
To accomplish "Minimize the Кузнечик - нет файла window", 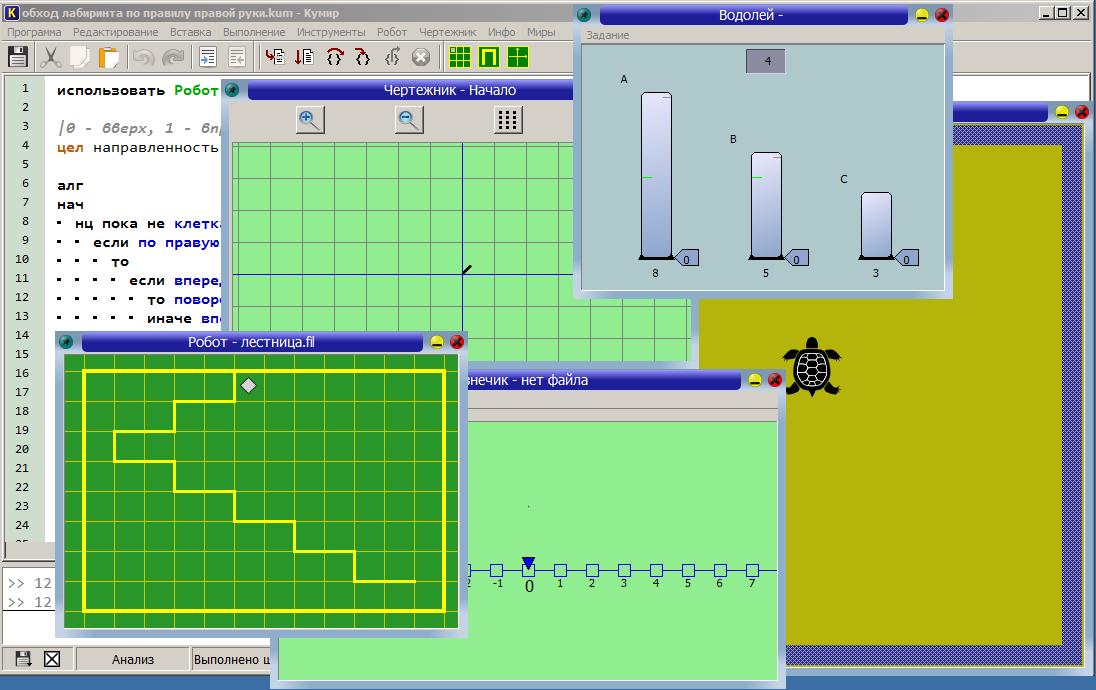I will tap(755, 380).
